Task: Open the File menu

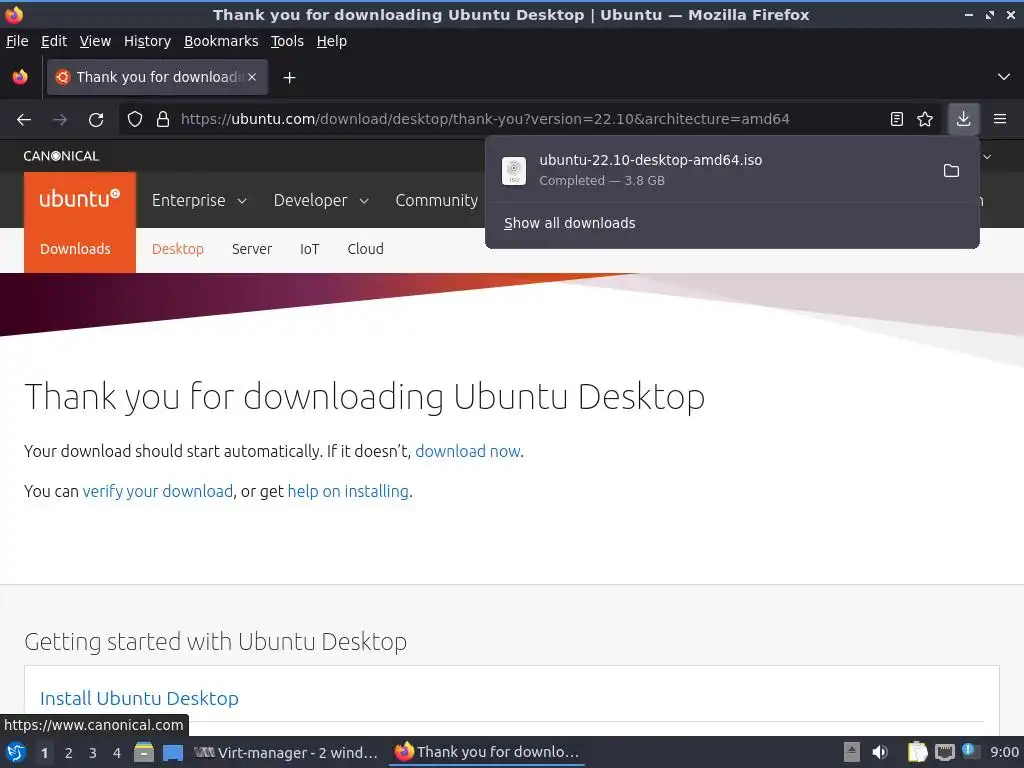Action: pyautogui.click(x=17, y=41)
